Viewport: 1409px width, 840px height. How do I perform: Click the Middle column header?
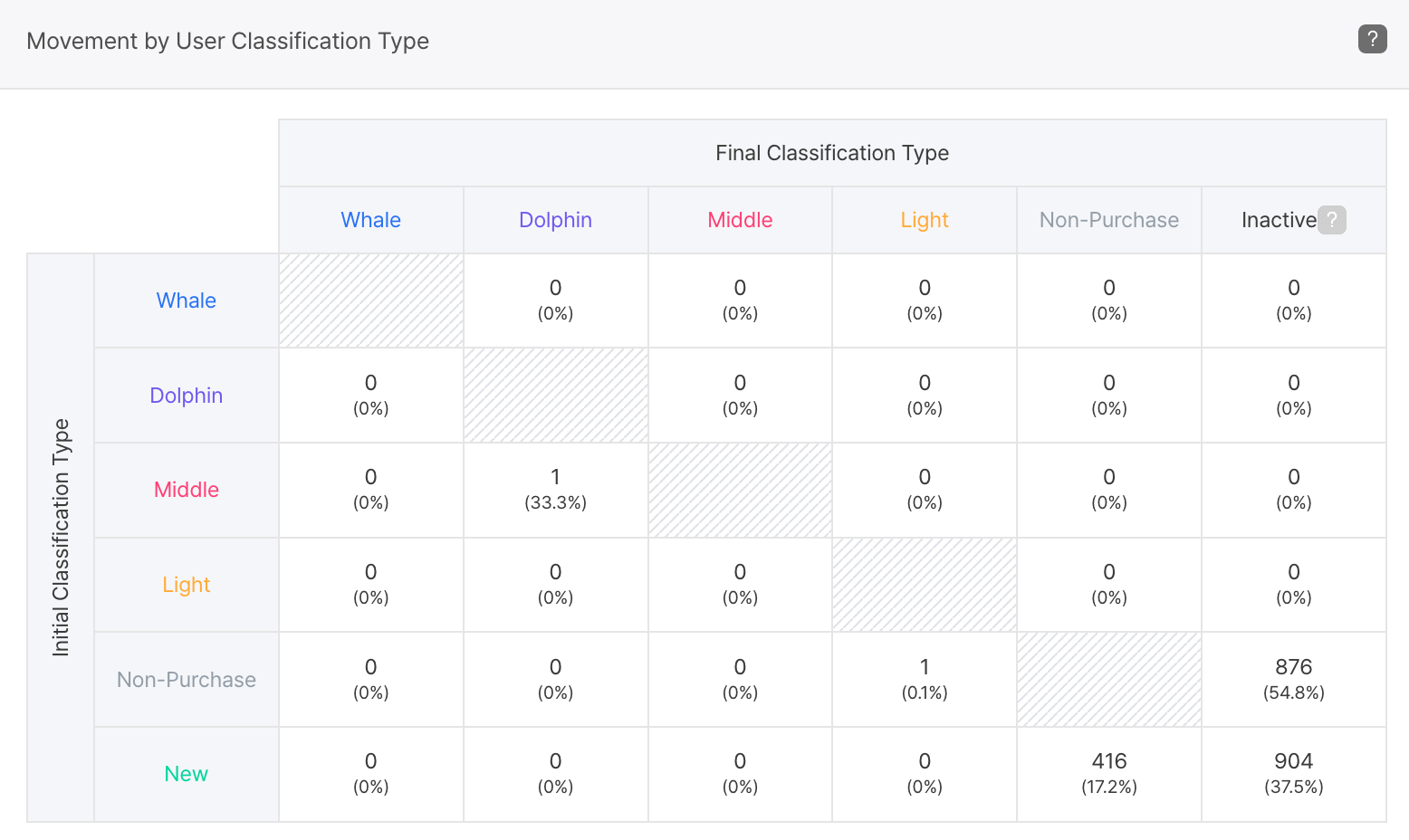point(740,220)
